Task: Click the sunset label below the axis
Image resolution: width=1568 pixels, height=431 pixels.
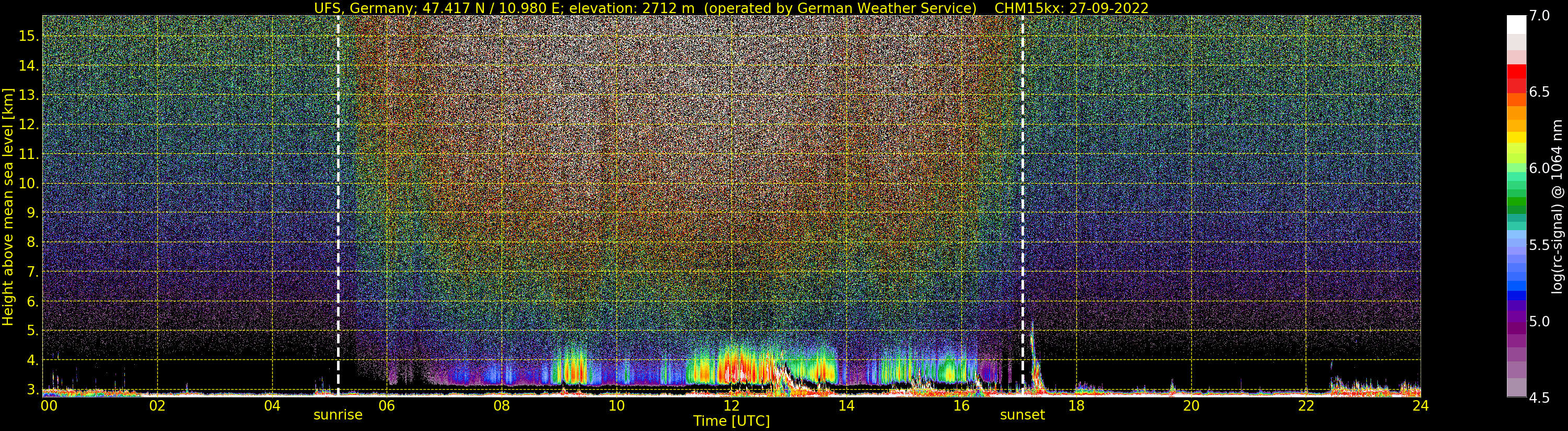Action: [x=1023, y=415]
